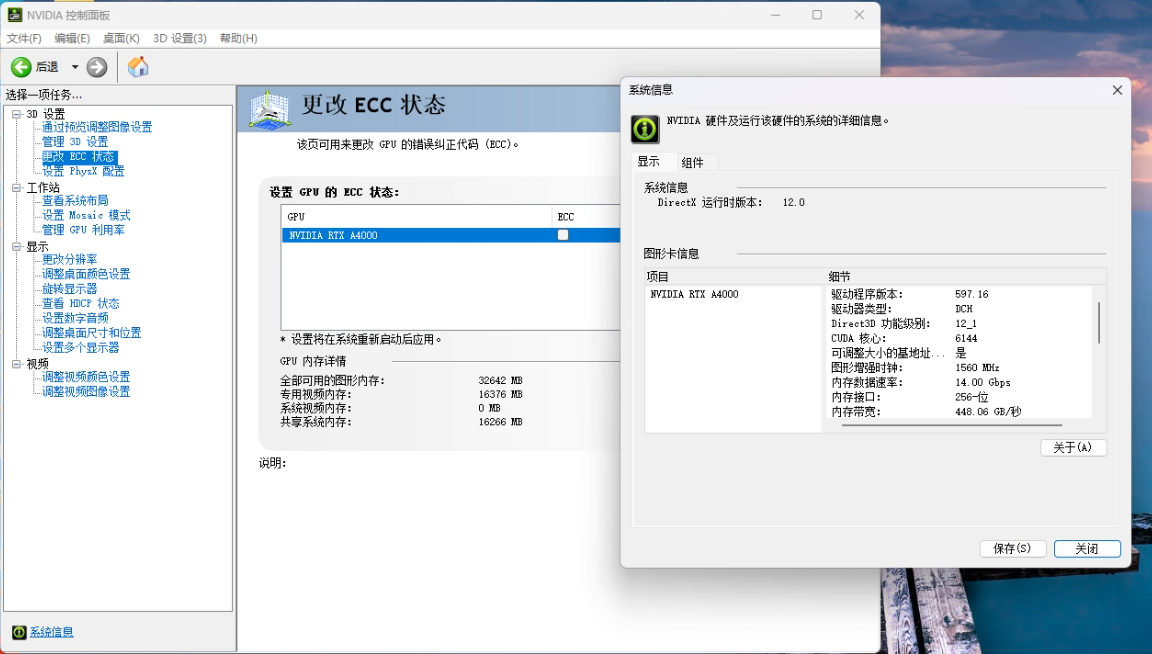Select 设置 Mosaic 模式 in task tree

tap(86, 215)
